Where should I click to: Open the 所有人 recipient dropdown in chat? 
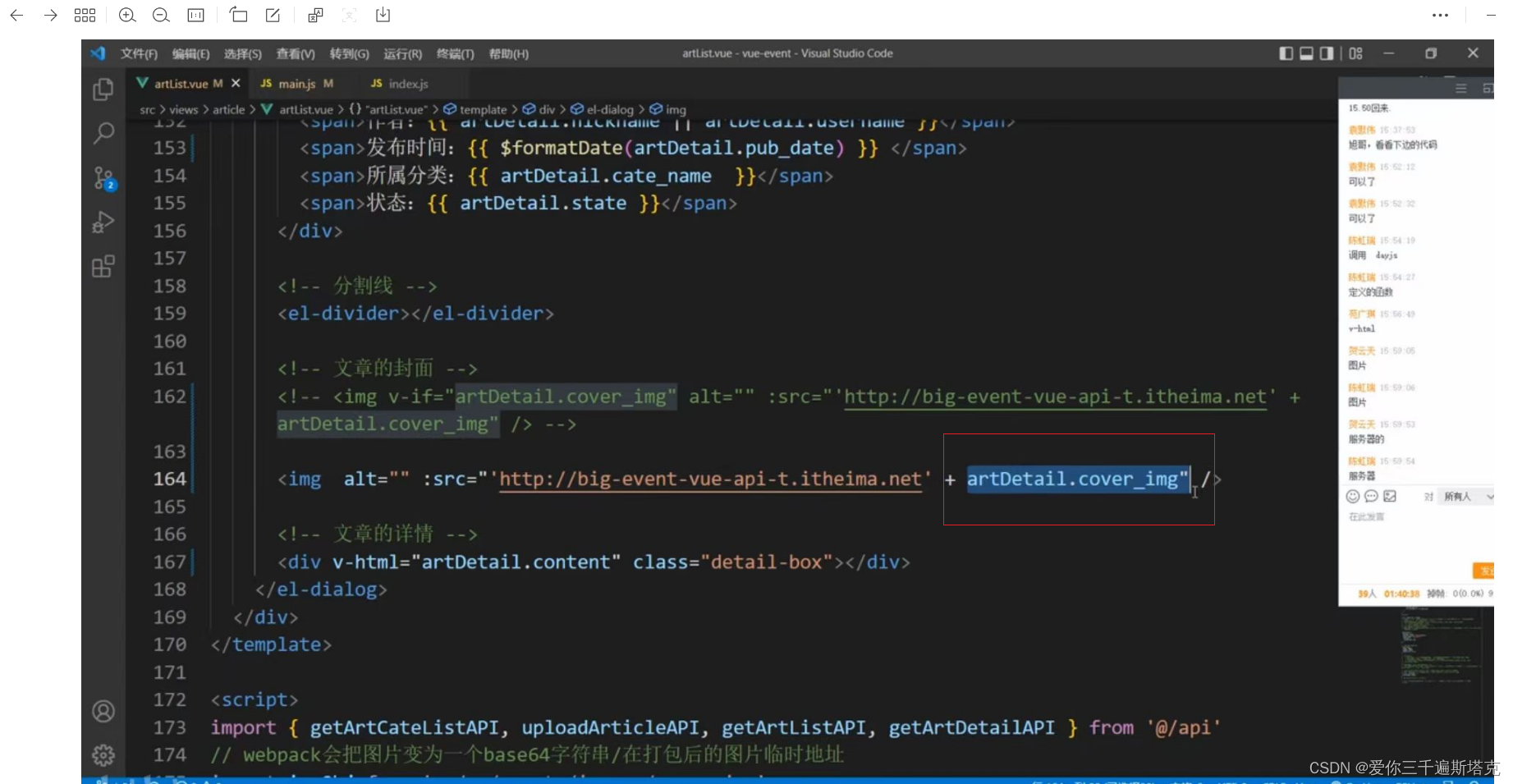[x=1467, y=497]
